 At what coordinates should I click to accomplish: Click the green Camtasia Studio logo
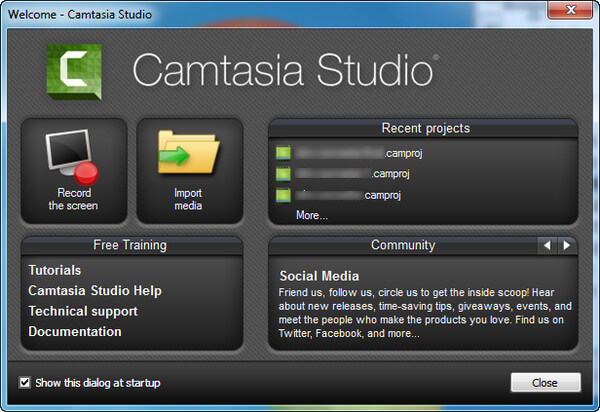[74, 72]
